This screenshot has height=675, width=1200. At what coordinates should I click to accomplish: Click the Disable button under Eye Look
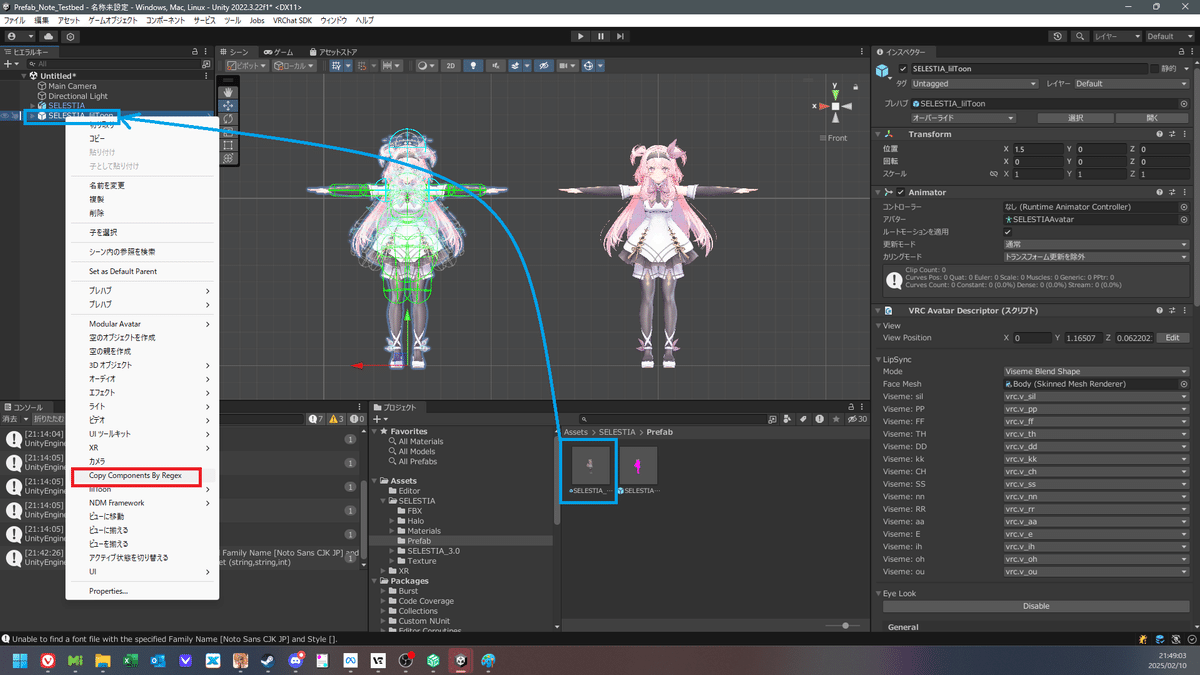click(x=1035, y=606)
